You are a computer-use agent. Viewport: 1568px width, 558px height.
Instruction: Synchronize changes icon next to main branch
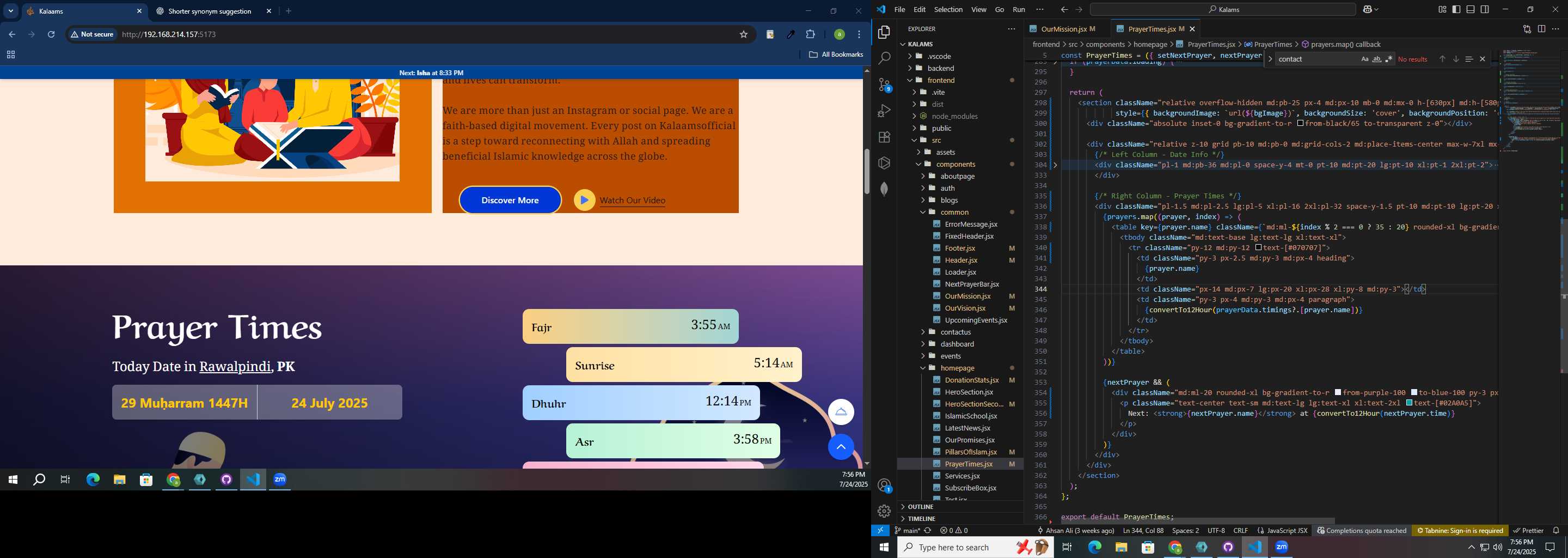point(928,531)
